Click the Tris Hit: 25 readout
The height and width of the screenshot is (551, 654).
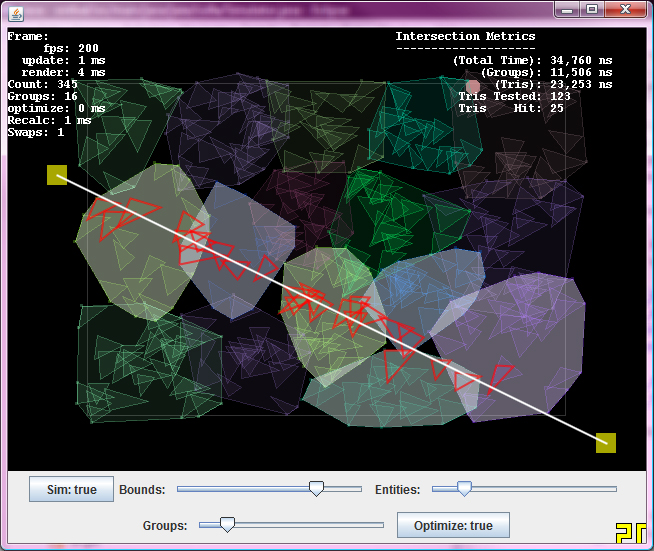click(510, 108)
